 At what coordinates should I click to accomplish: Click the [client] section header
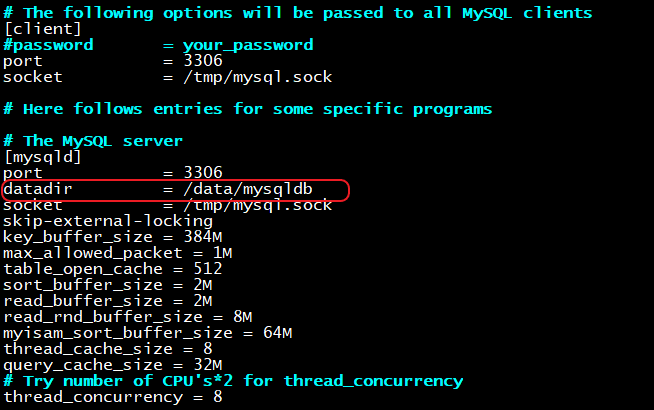tap(43, 29)
